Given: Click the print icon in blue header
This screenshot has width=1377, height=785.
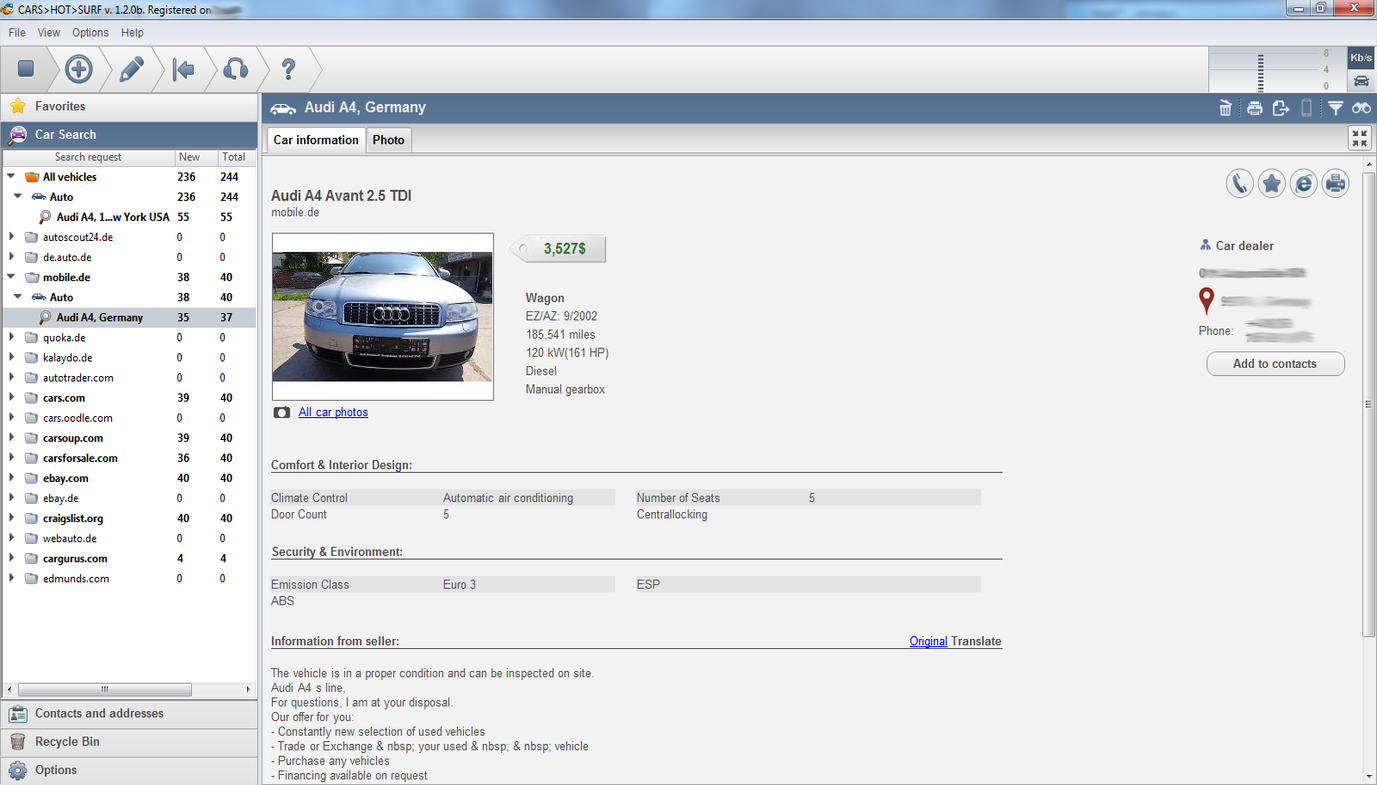Looking at the screenshot, I should [1254, 108].
